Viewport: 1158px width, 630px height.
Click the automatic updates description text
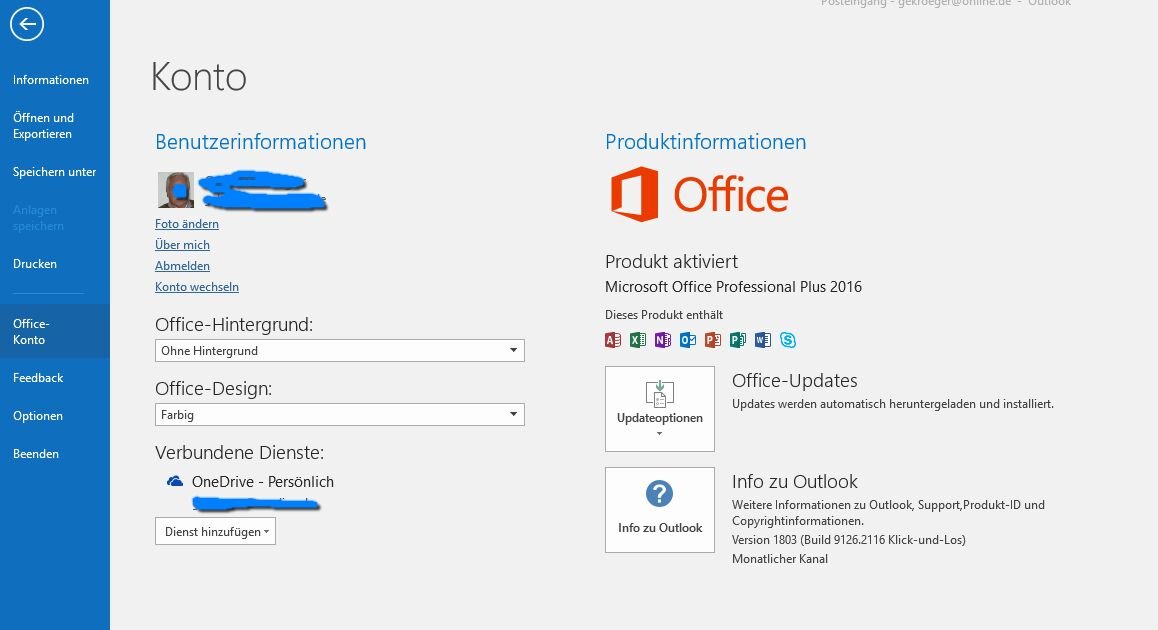[x=893, y=404]
